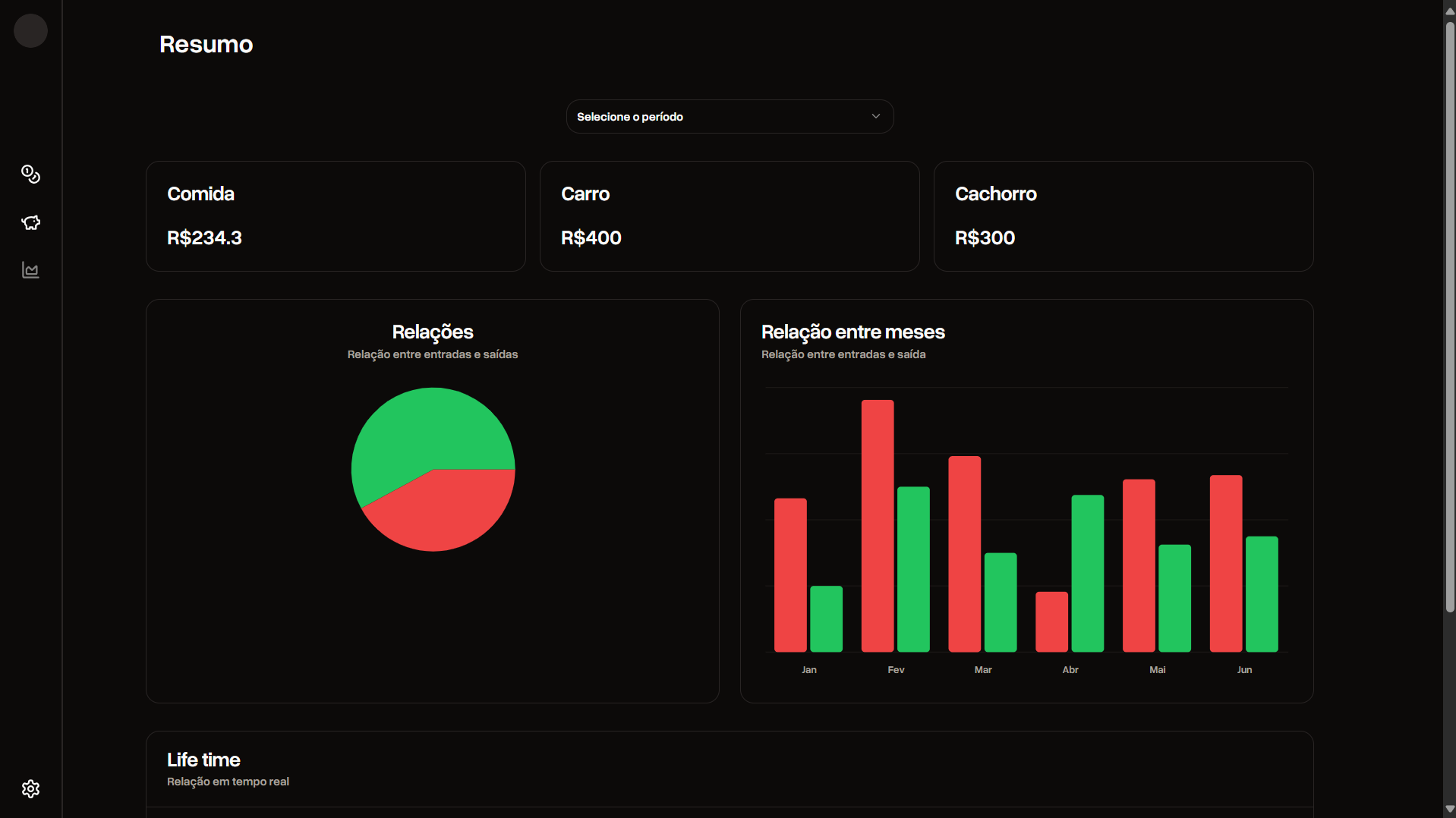
Task: Click the green Jan bar
Action: (826, 619)
